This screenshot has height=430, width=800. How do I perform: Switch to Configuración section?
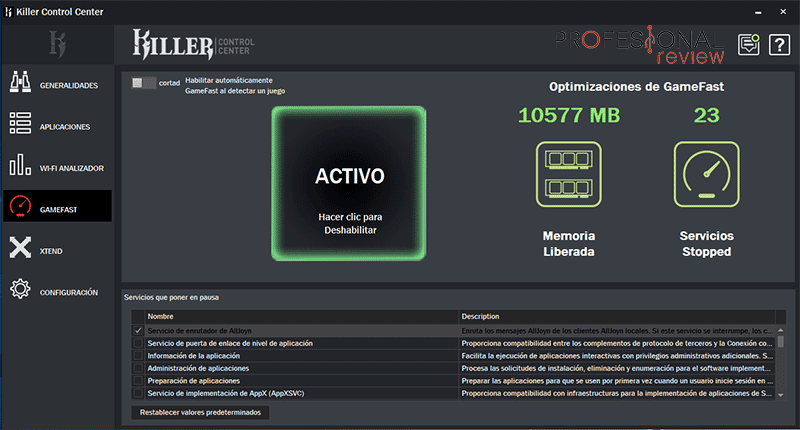(x=69, y=292)
